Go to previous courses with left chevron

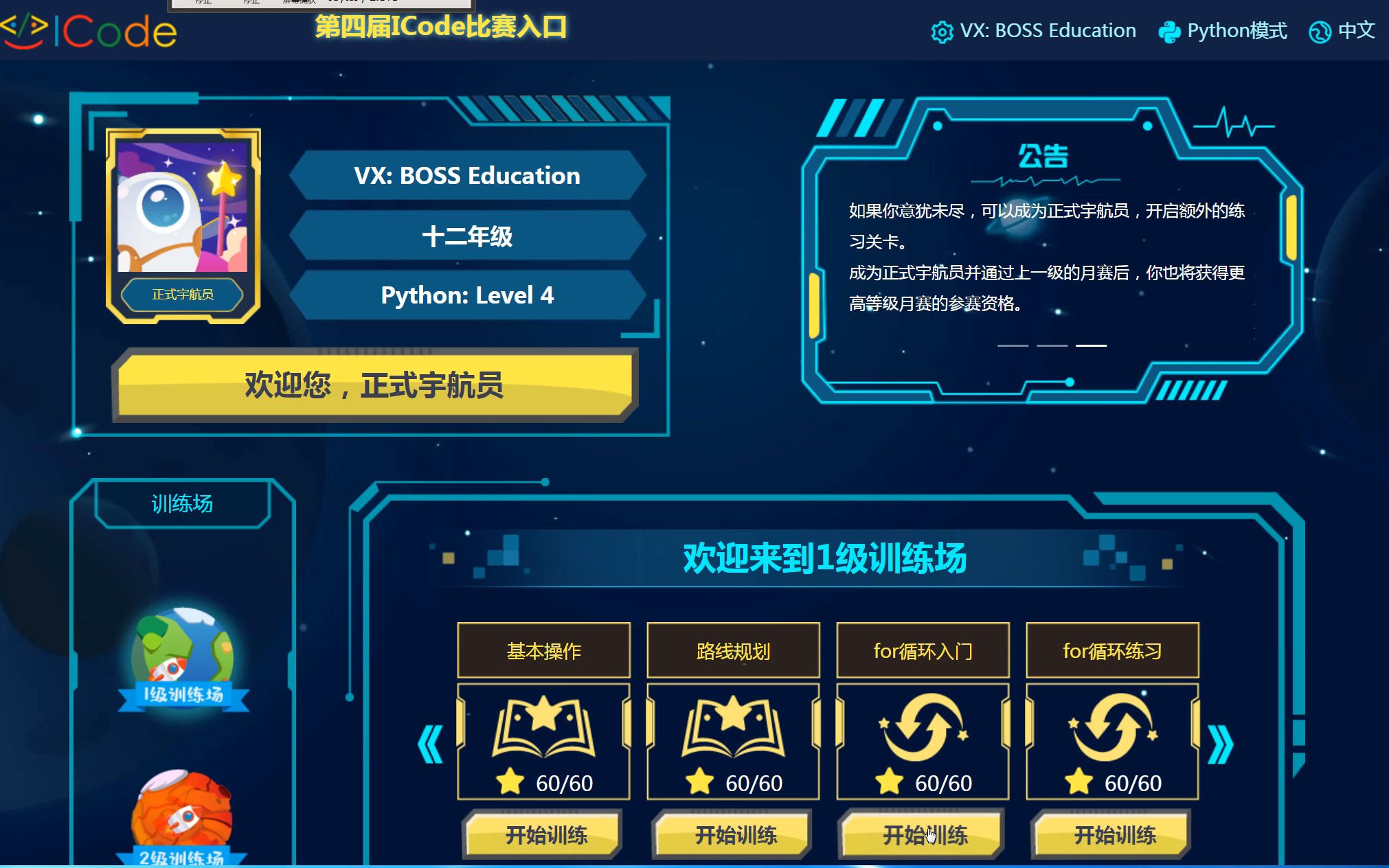pos(431,744)
